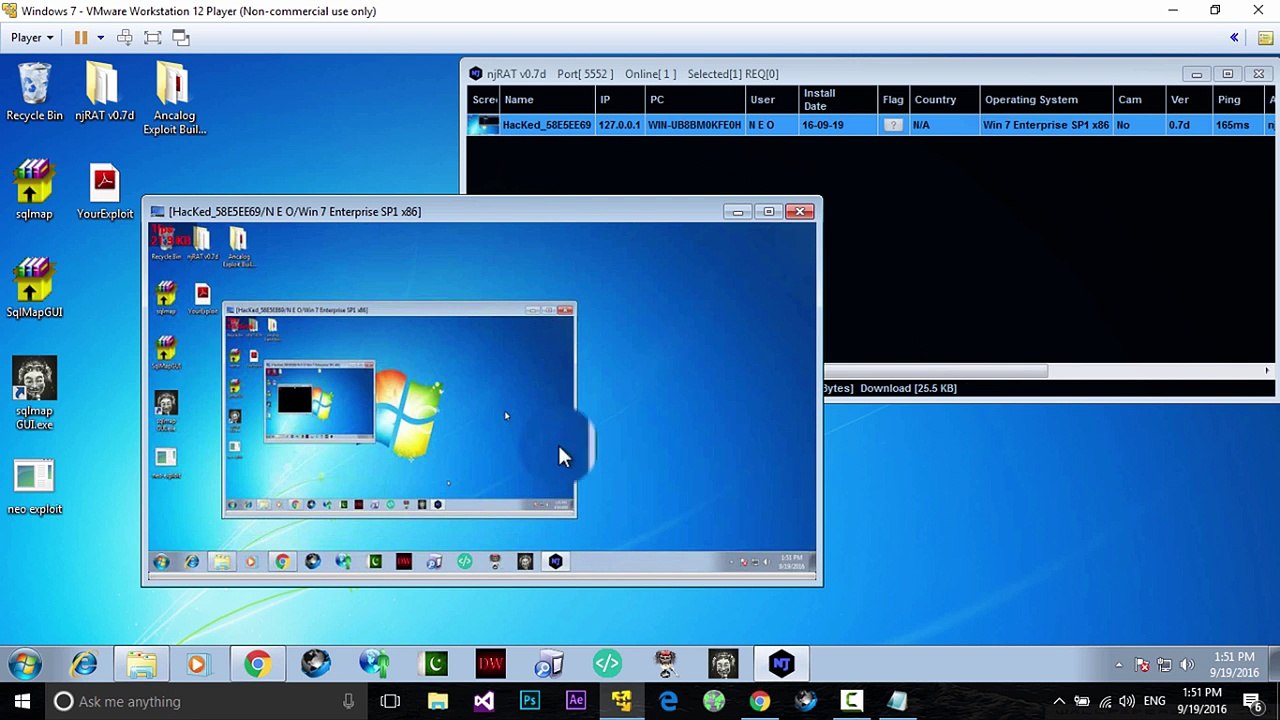Open the Player menu dropdown
Image resolution: width=1280 pixels, height=720 pixels.
click(32, 38)
